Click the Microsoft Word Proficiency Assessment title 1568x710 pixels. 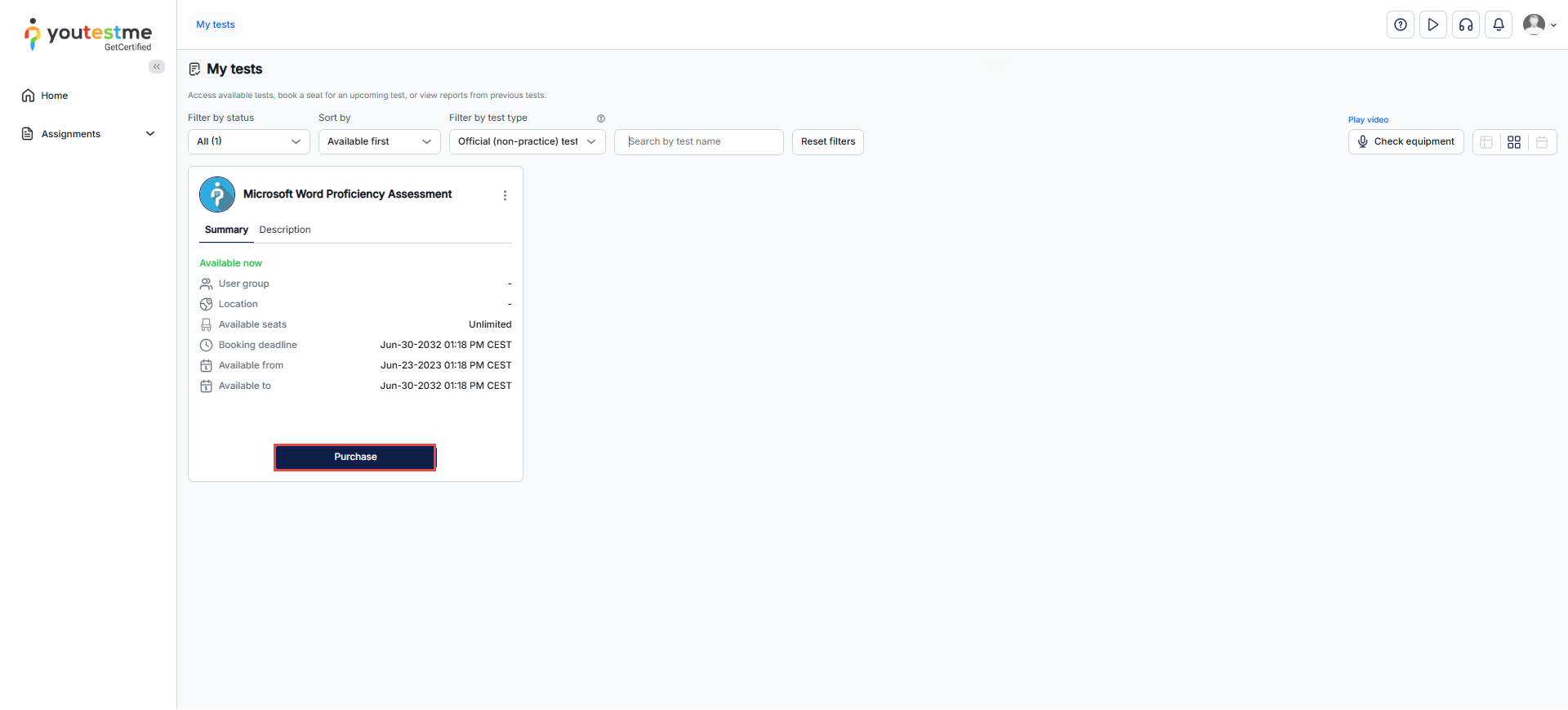coord(347,194)
